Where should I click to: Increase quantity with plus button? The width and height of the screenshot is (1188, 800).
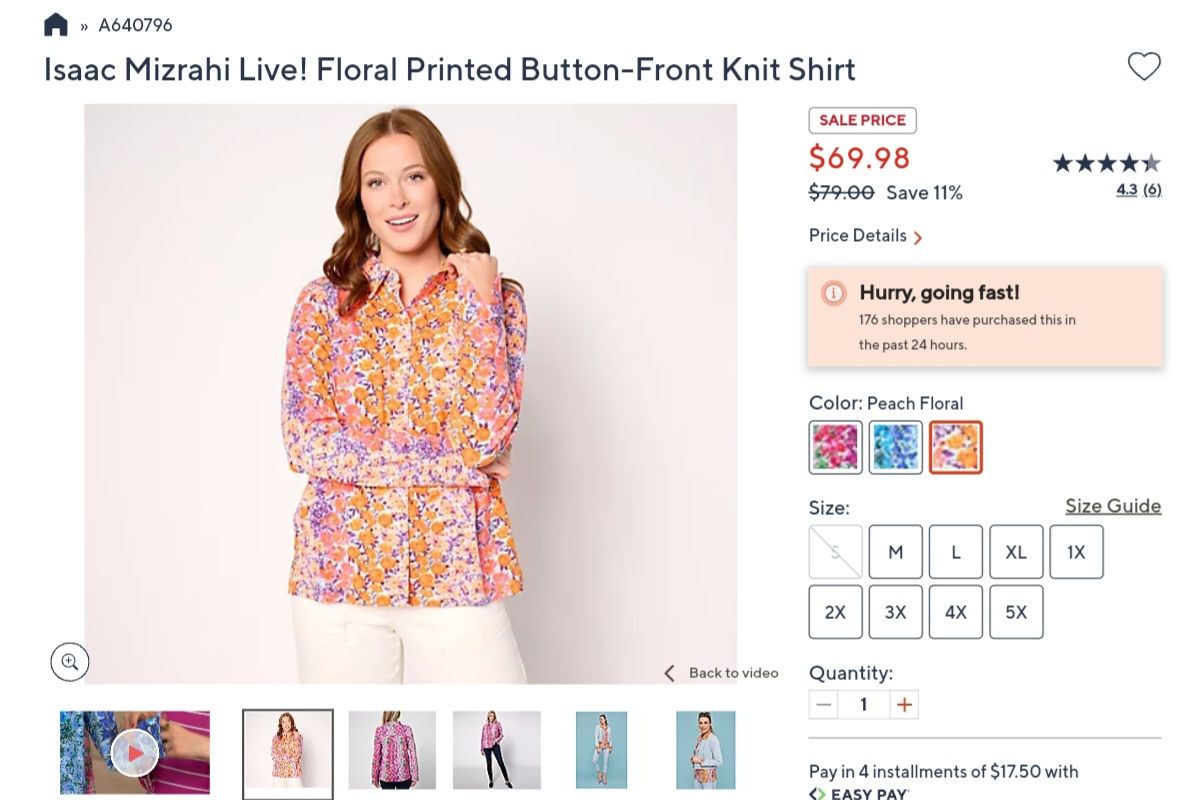[x=904, y=705]
